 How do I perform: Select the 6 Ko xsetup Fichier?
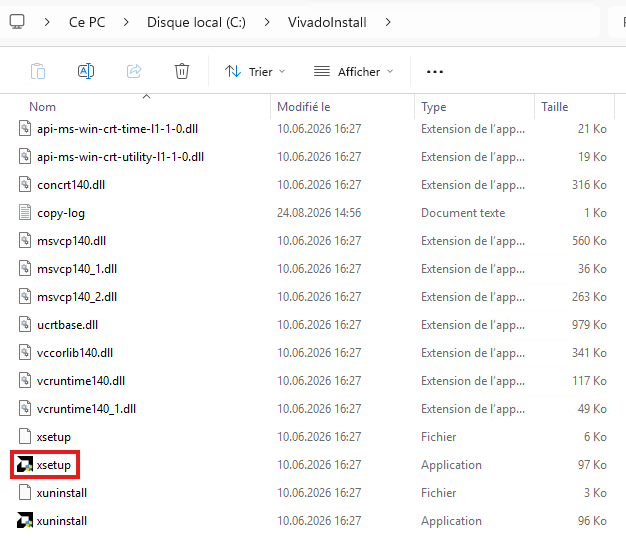pos(53,437)
